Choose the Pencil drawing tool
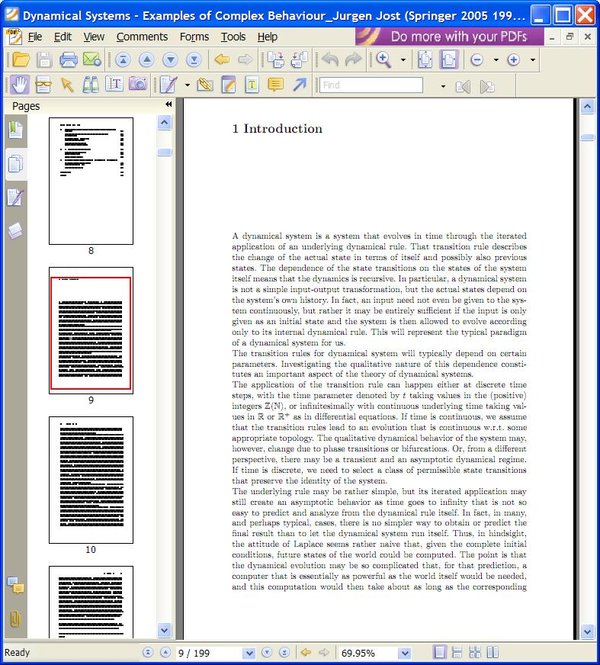The width and height of the screenshot is (600, 665). [168, 85]
